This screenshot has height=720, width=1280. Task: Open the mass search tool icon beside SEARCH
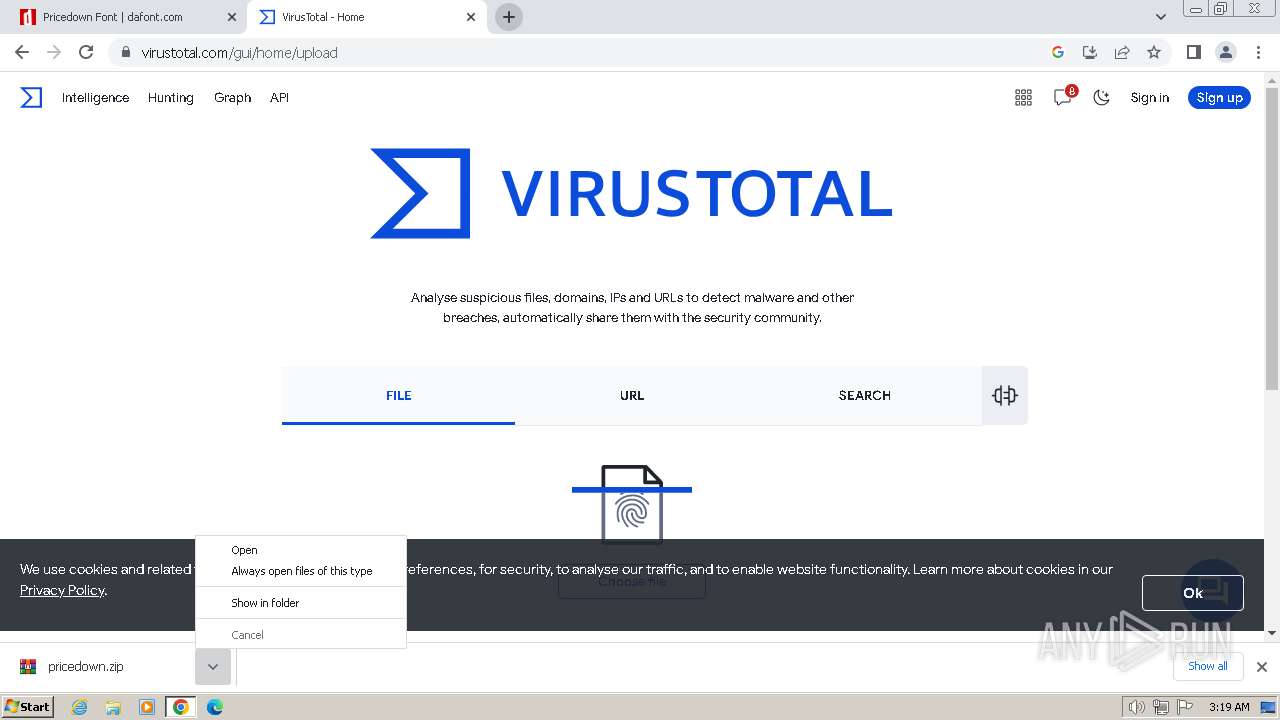1005,395
